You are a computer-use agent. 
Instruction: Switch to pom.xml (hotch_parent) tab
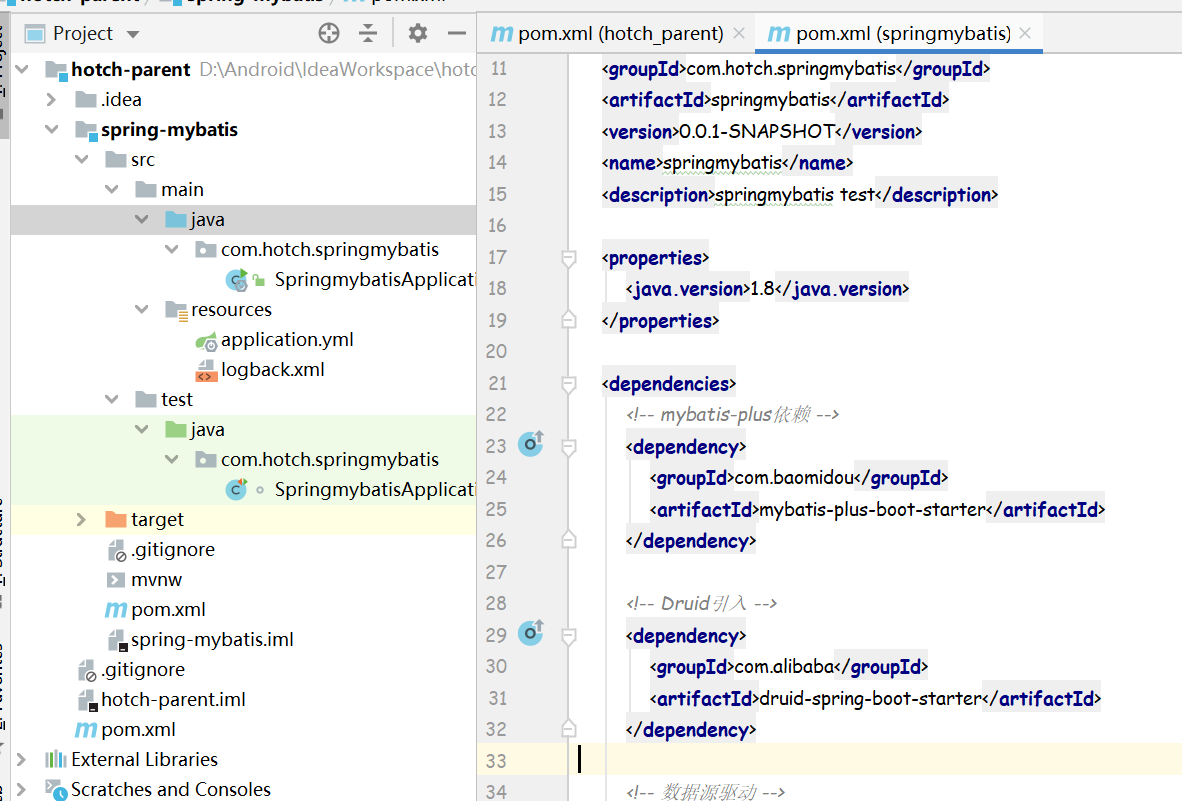pos(620,34)
